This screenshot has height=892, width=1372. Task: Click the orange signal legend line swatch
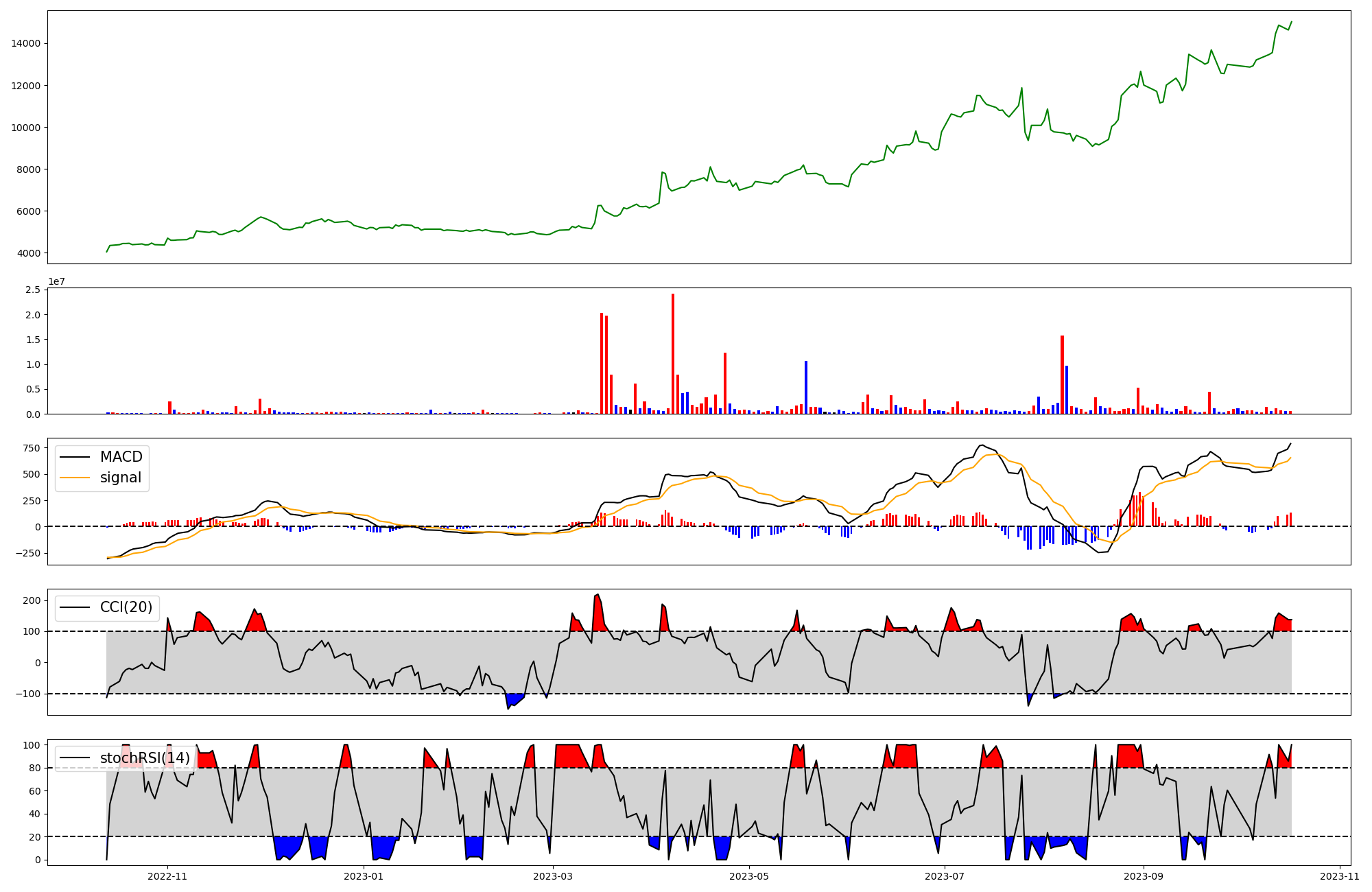tap(75, 478)
